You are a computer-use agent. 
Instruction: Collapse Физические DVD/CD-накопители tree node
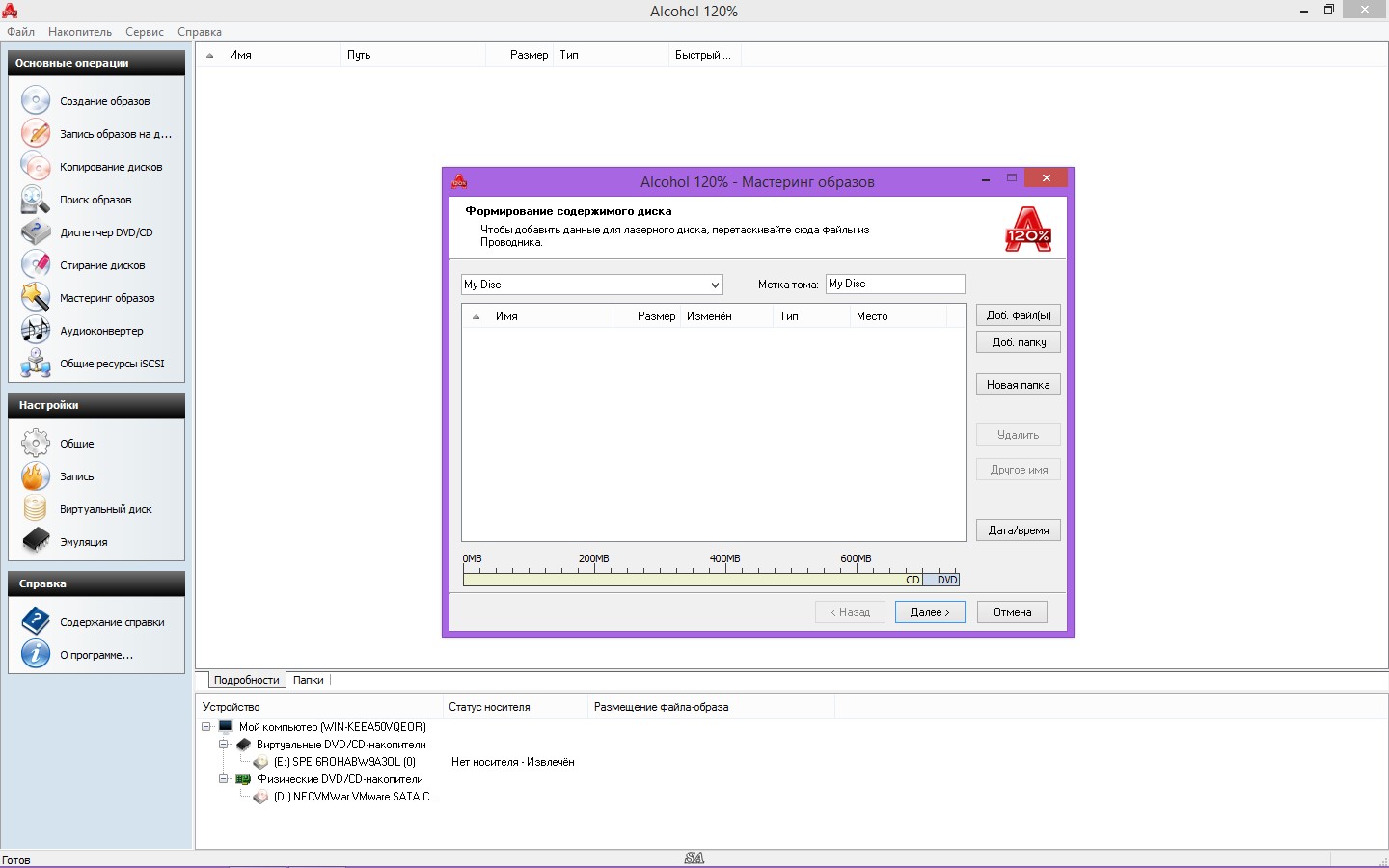(x=224, y=779)
